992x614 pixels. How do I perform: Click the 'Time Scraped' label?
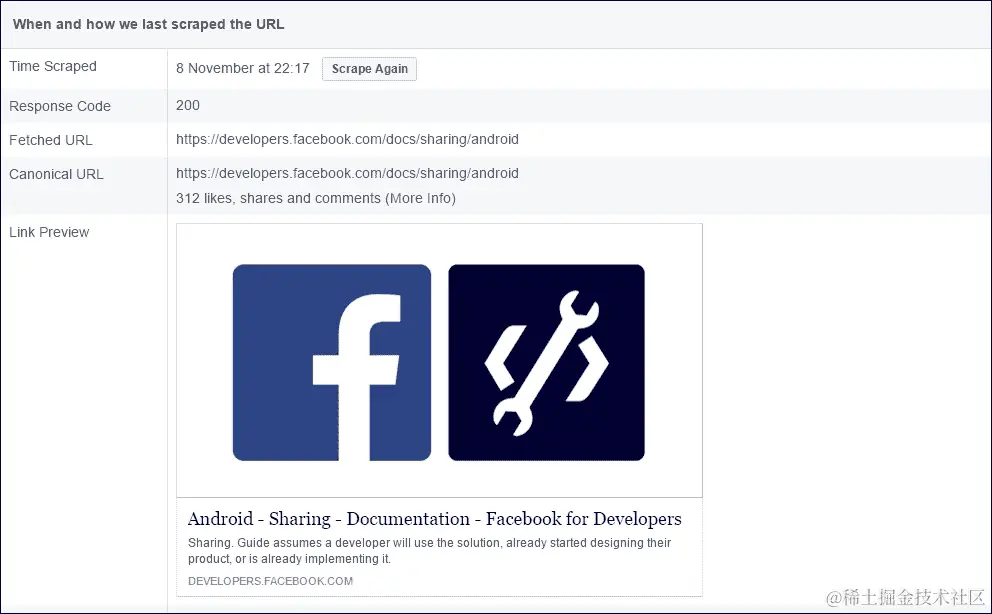tap(53, 66)
